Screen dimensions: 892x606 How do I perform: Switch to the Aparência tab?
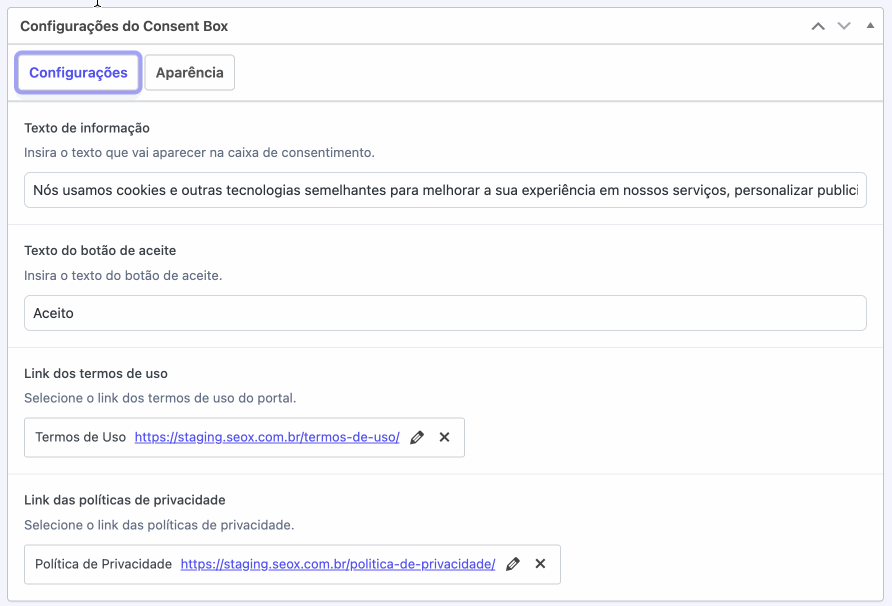pyautogui.click(x=189, y=73)
